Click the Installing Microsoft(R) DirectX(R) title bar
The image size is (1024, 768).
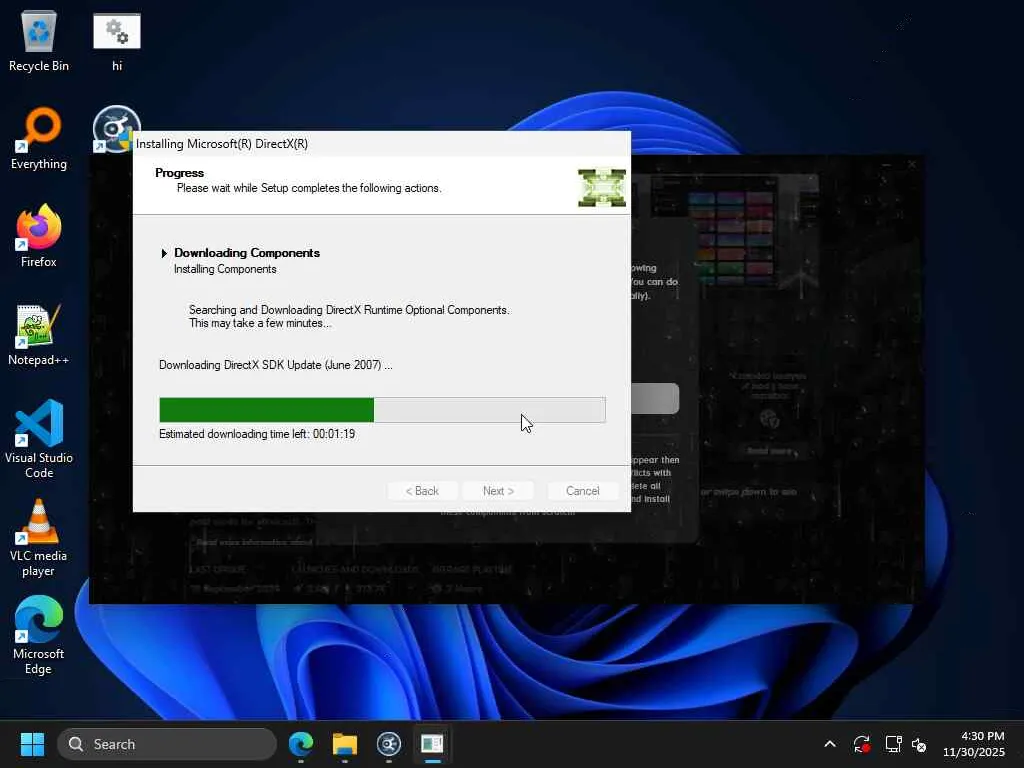[381, 144]
